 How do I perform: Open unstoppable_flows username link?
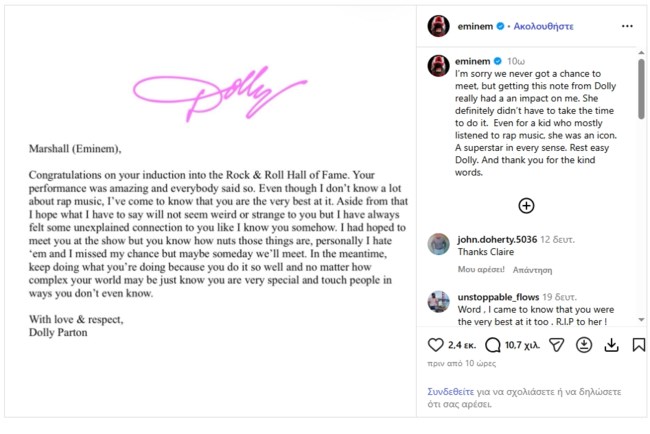pos(498,297)
